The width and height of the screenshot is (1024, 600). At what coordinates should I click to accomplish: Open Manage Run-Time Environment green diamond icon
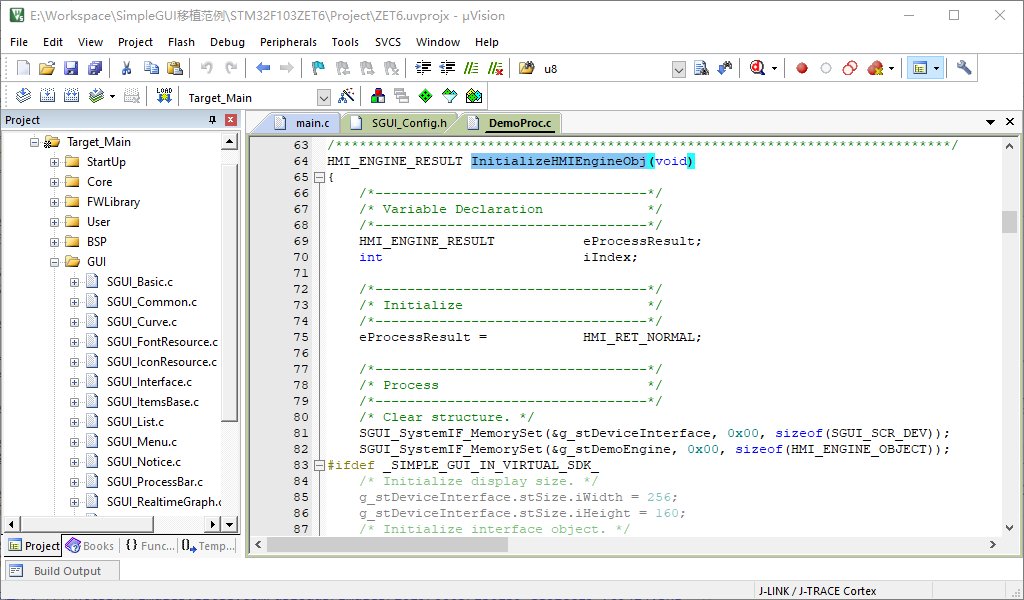coord(425,97)
